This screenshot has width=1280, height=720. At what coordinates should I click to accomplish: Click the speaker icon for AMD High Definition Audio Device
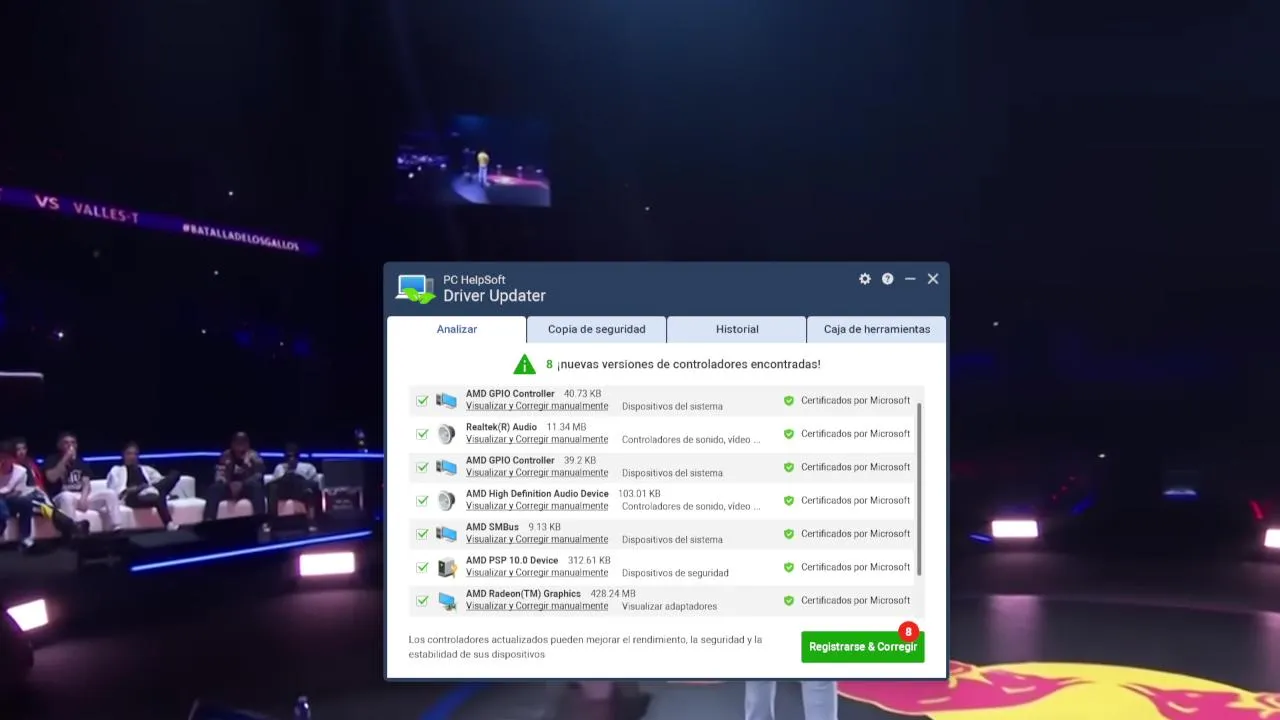click(x=446, y=500)
